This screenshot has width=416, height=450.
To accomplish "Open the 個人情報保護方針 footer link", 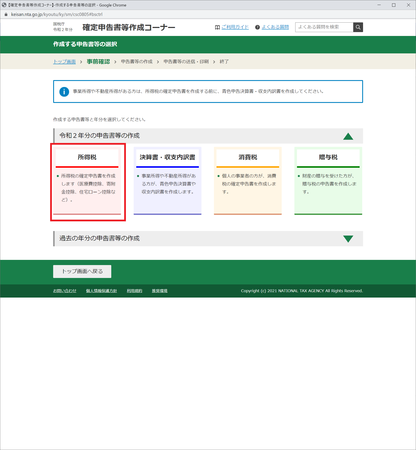I will pos(101,291).
